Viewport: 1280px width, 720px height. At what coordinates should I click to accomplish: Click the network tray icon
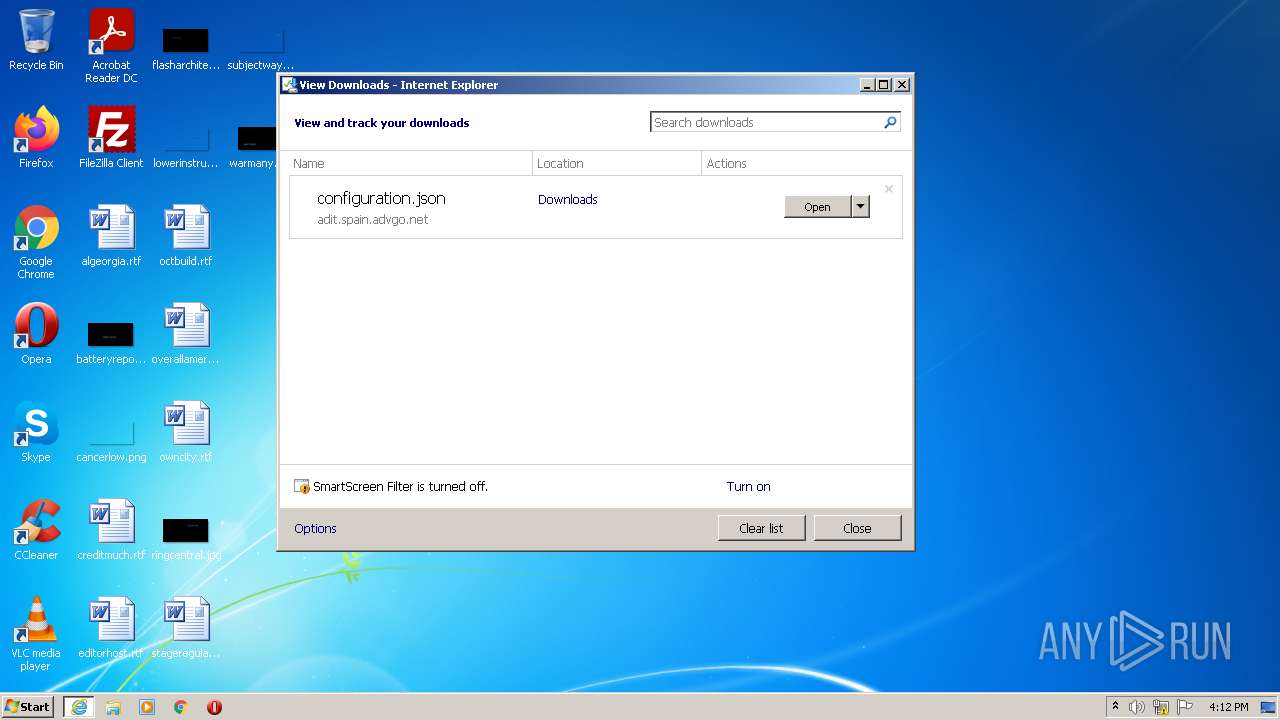(1161, 707)
